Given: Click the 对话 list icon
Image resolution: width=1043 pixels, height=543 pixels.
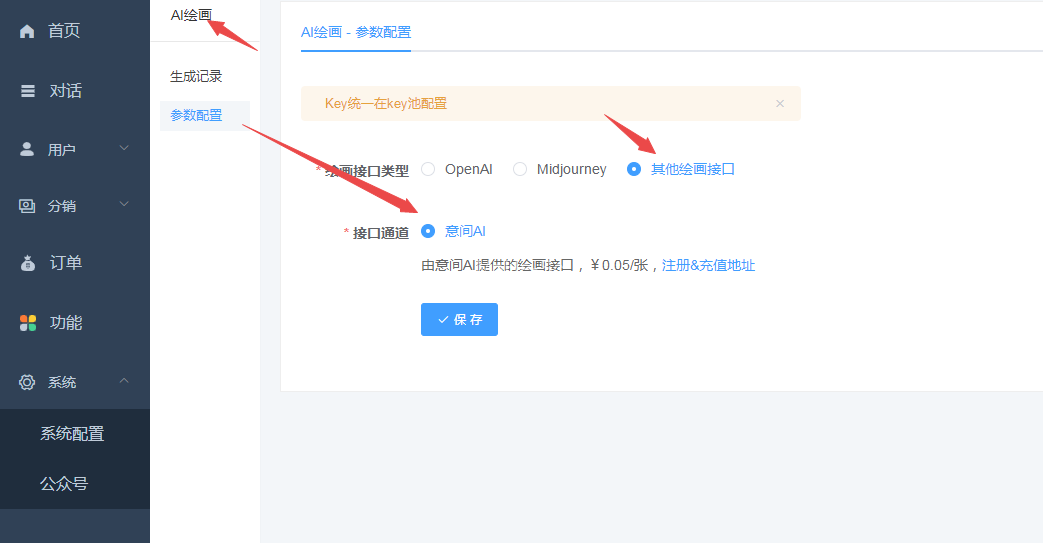Looking at the screenshot, I should (28, 91).
